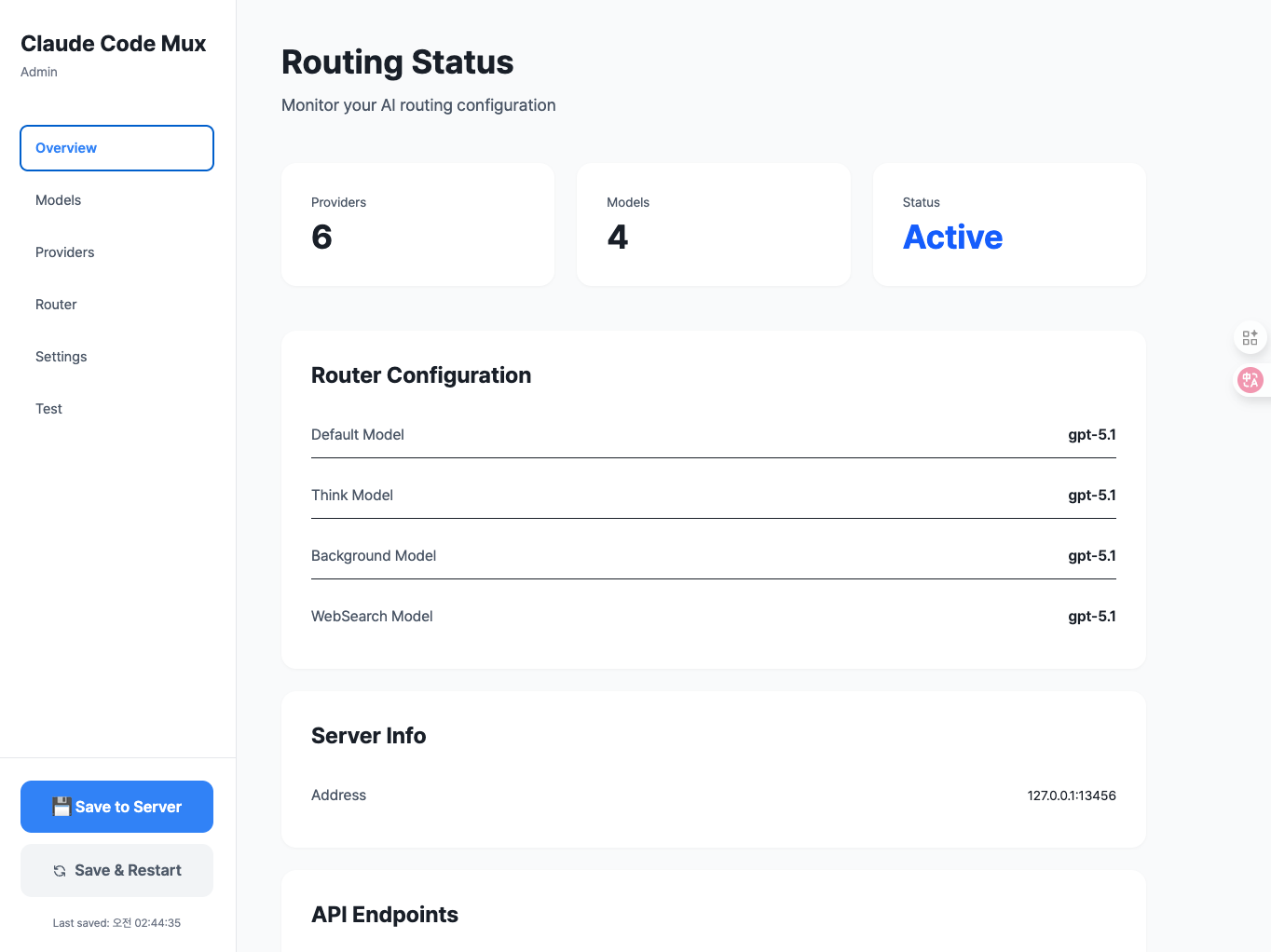The height and width of the screenshot is (952, 1271).
Task: Click the Providers count card showing 6
Action: pos(417,224)
